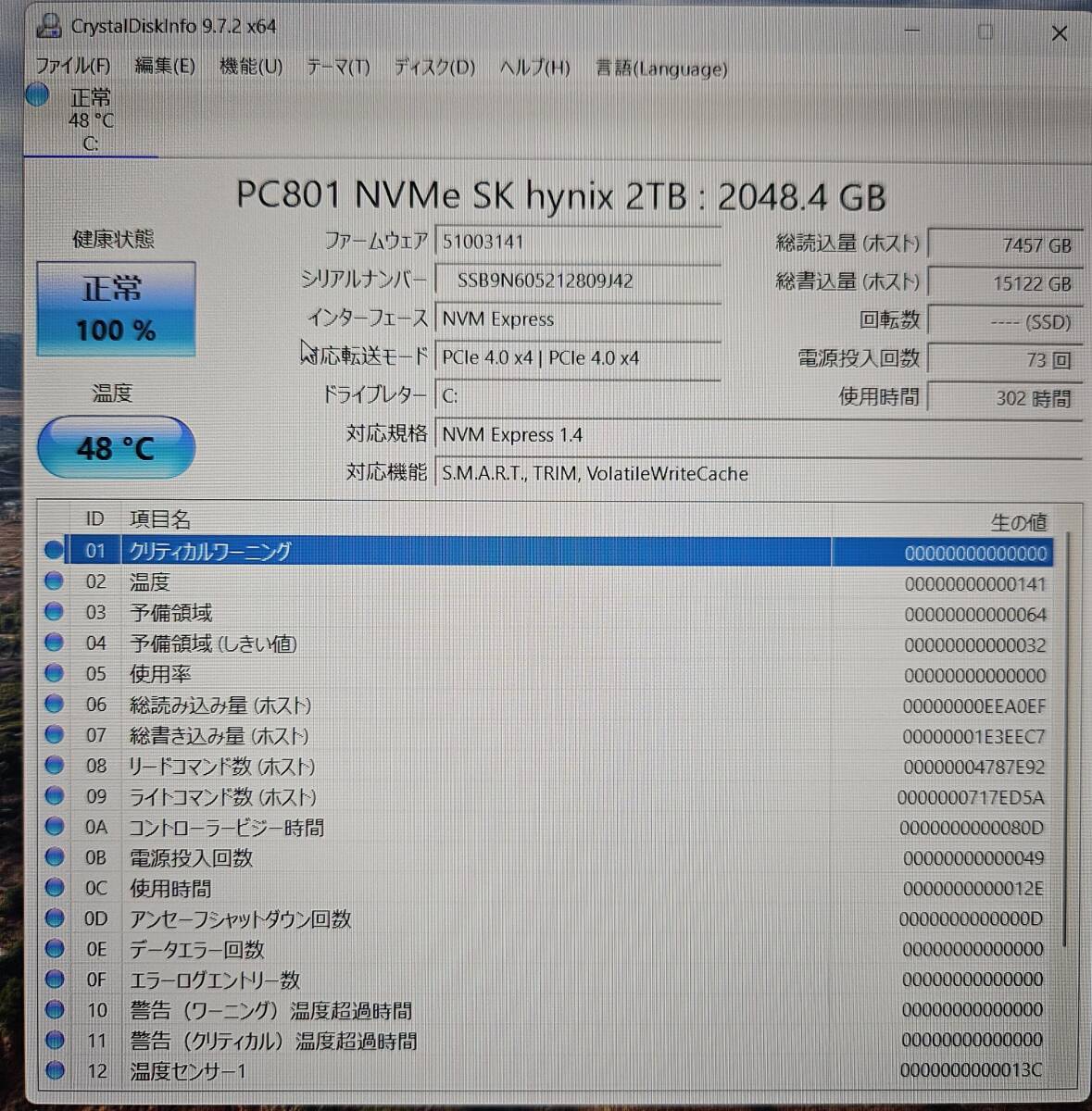Click the status dot beside 温度センサー1
The height and width of the screenshot is (1111, 1092).
click(55, 1070)
